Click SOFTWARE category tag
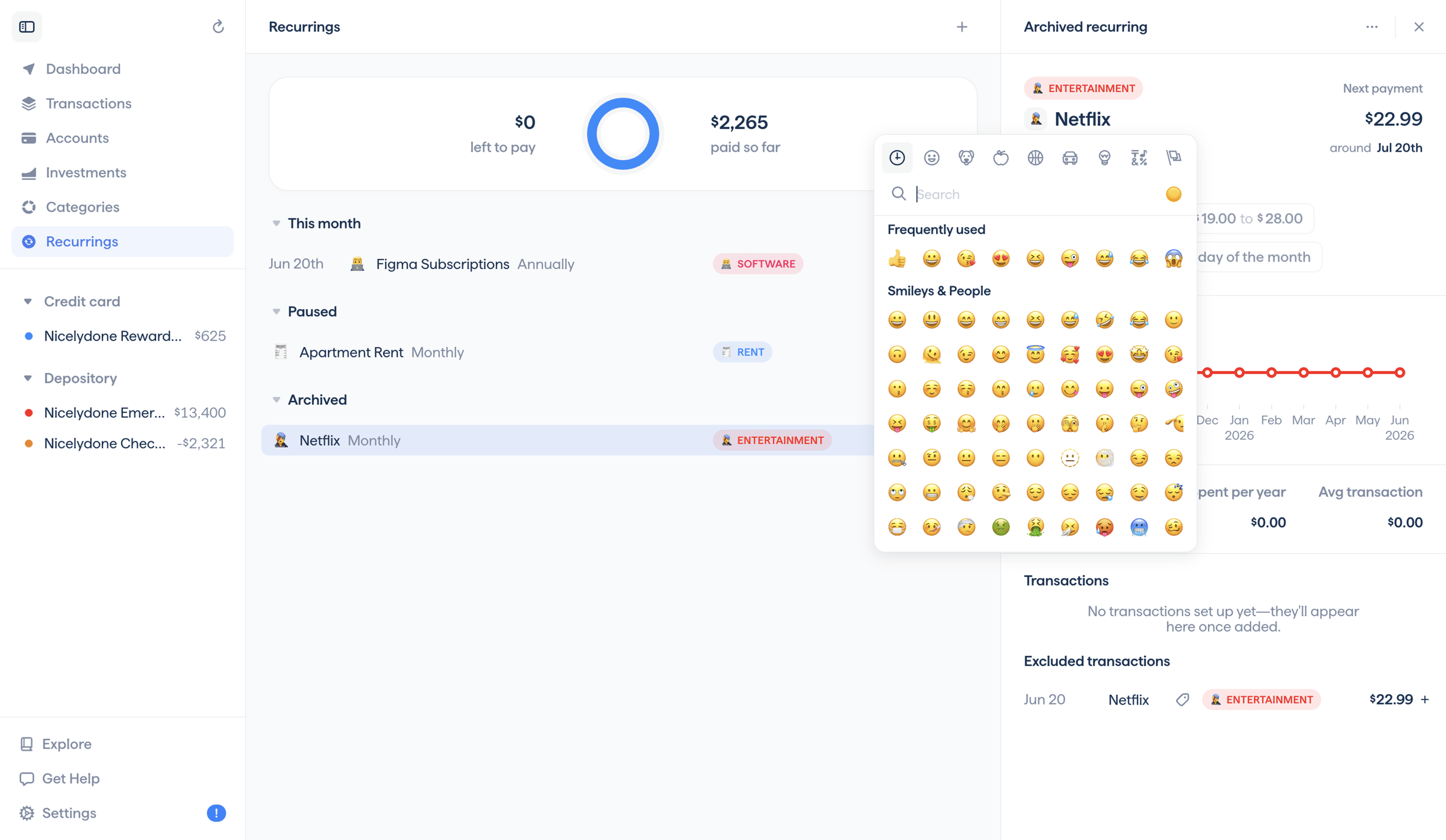This screenshot has width=1446, height=840. point(758,264)
